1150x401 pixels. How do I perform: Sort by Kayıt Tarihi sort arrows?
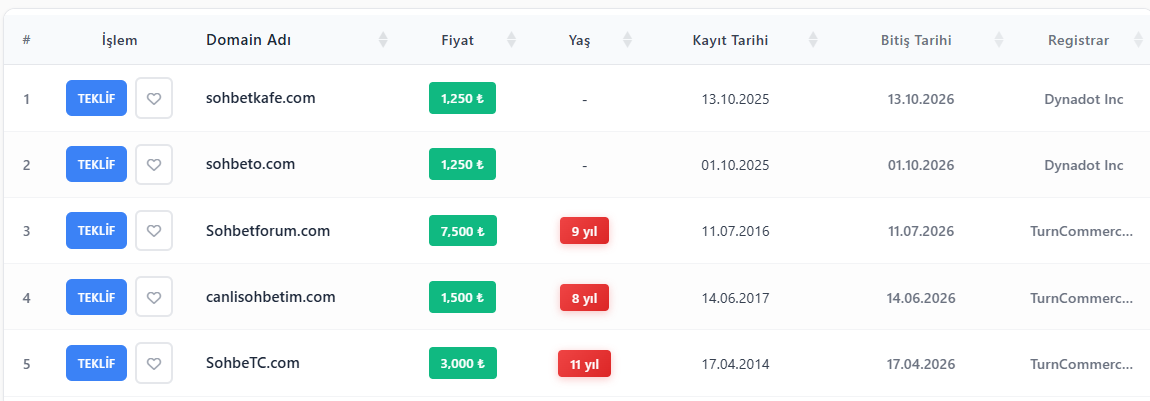pyautogui.click(x=813, y=40)
